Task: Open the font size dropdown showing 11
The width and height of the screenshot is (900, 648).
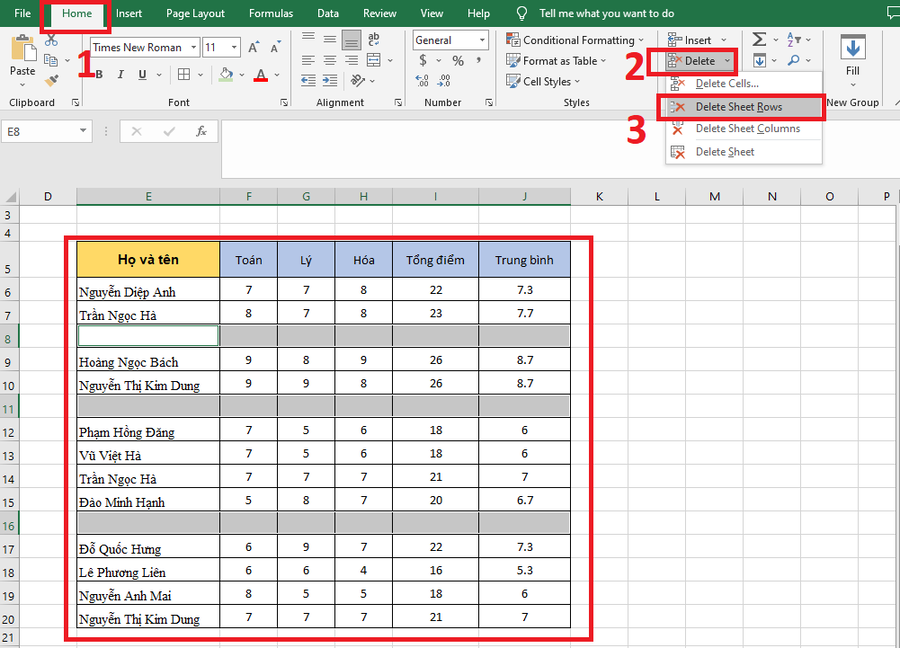Action: 234,47
